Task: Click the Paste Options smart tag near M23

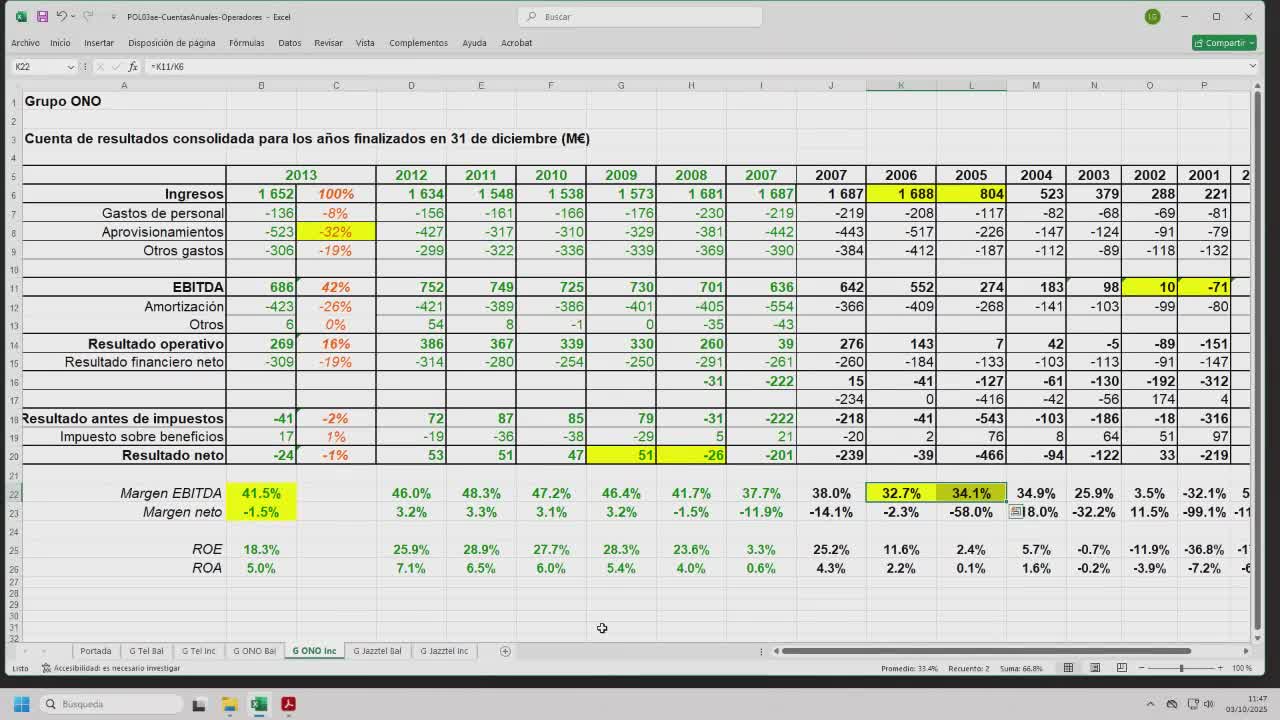Action: click(x=1016, y=512)
